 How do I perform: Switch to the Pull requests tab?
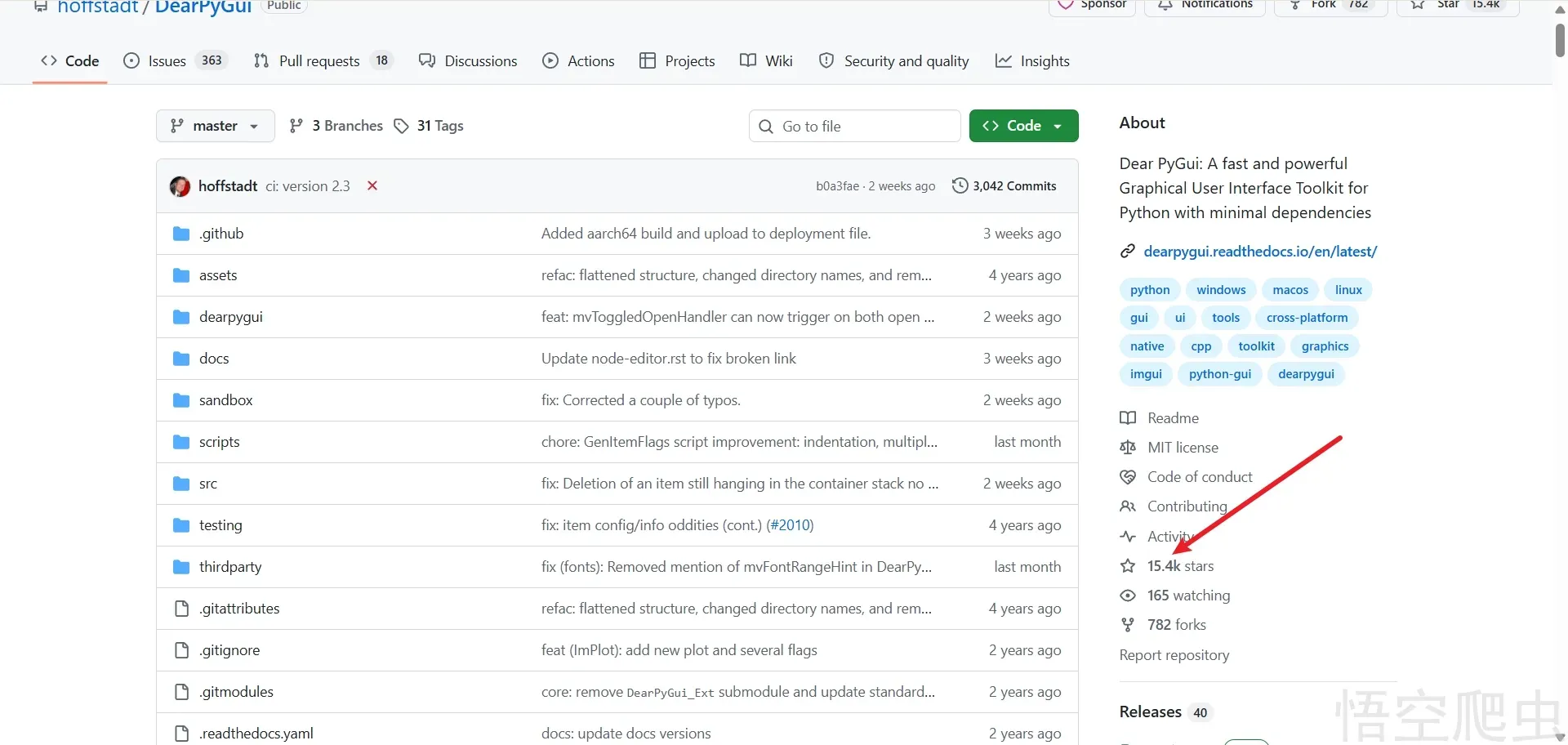coord(318,61)
